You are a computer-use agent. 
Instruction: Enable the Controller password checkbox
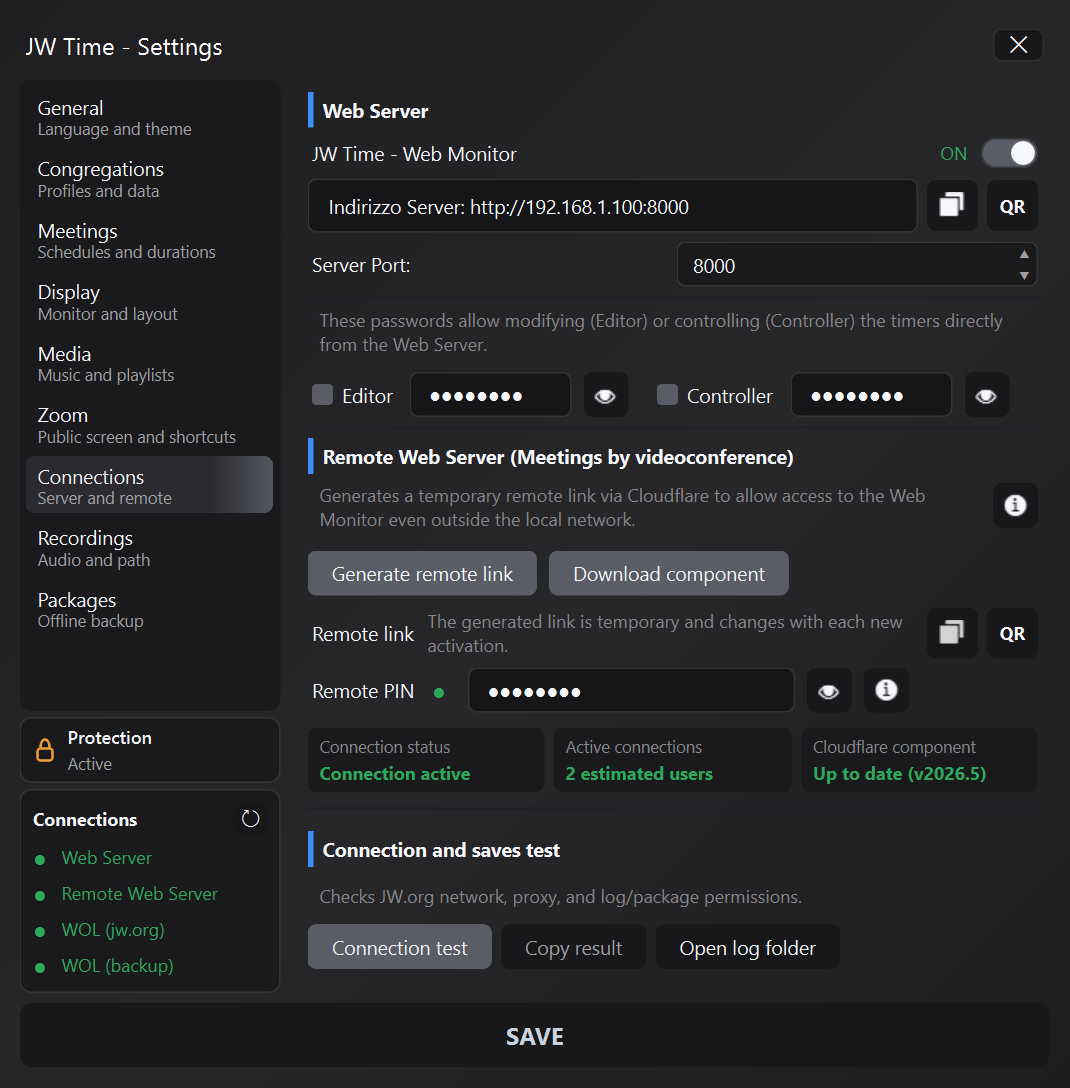click(668, 395)
